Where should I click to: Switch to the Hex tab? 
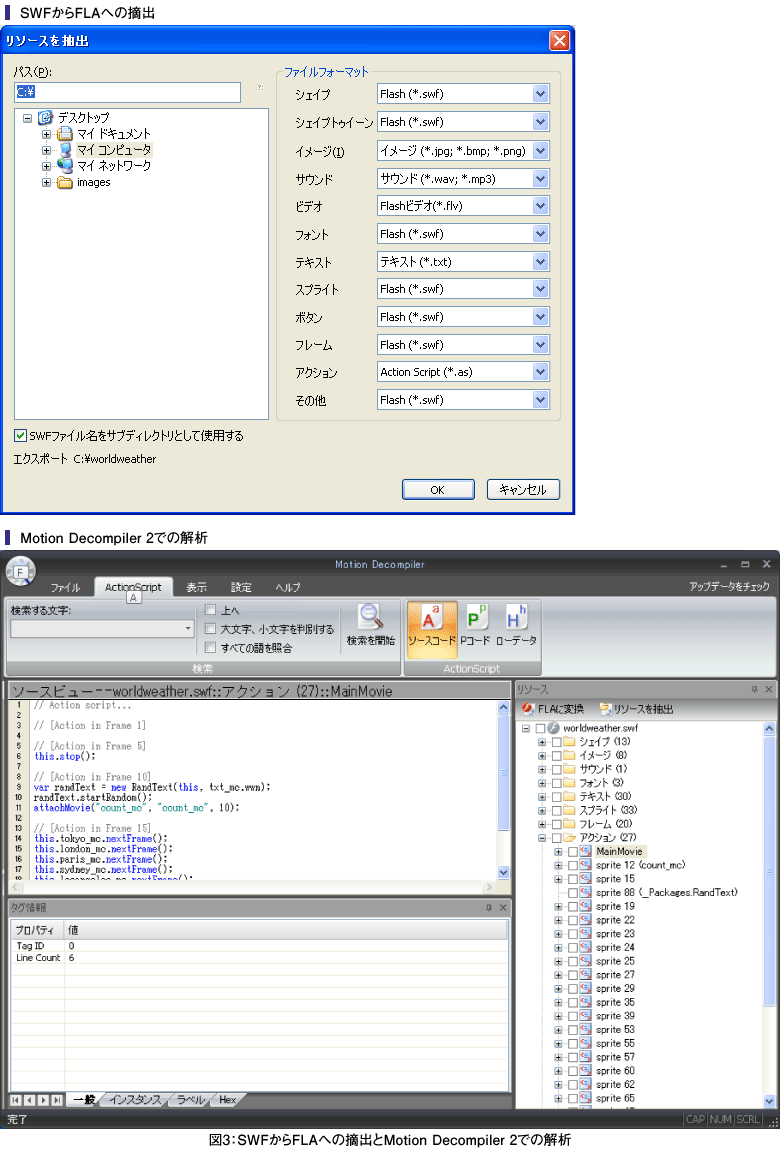(x=228, y=1100)
